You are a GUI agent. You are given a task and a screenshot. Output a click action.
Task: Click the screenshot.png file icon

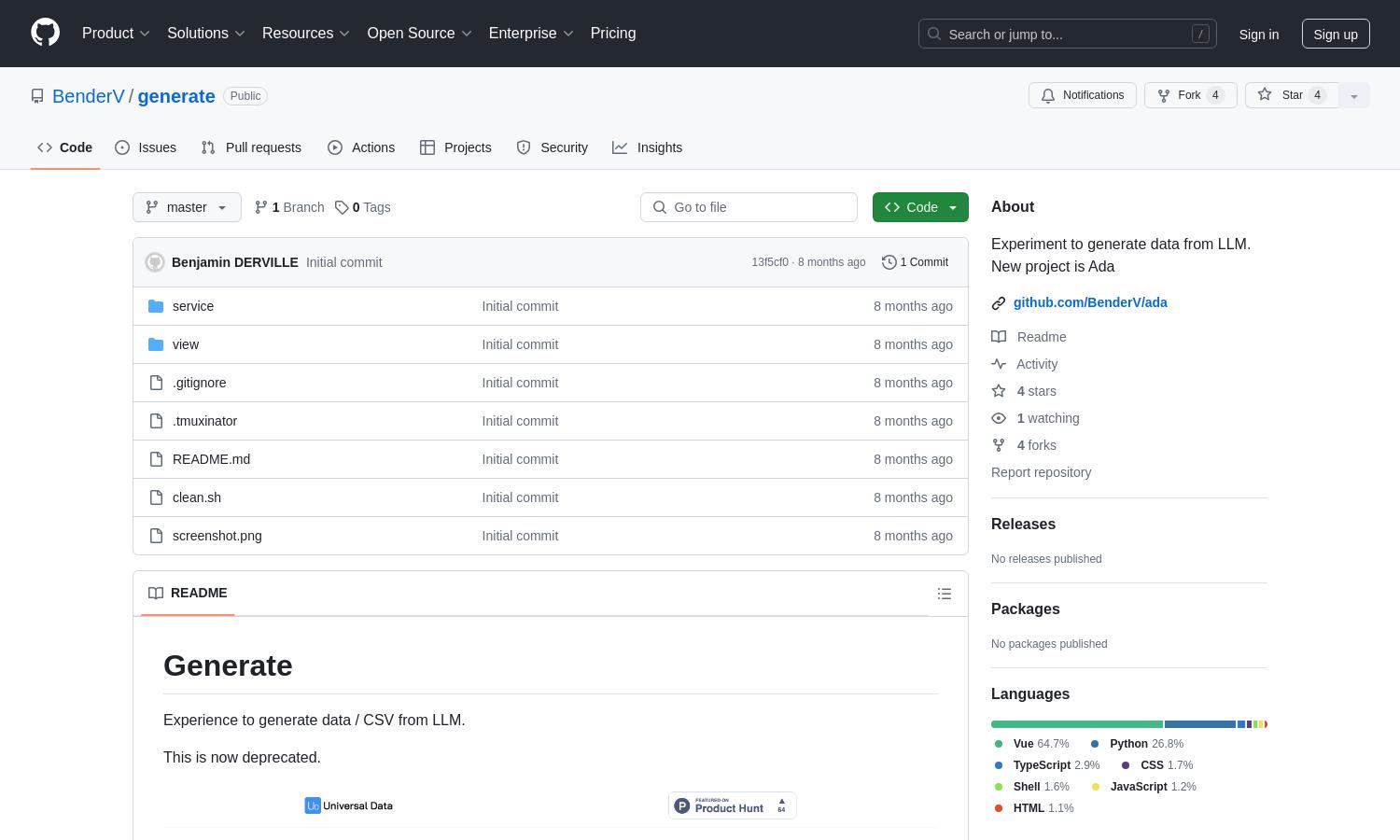click(x=156, y=536)
